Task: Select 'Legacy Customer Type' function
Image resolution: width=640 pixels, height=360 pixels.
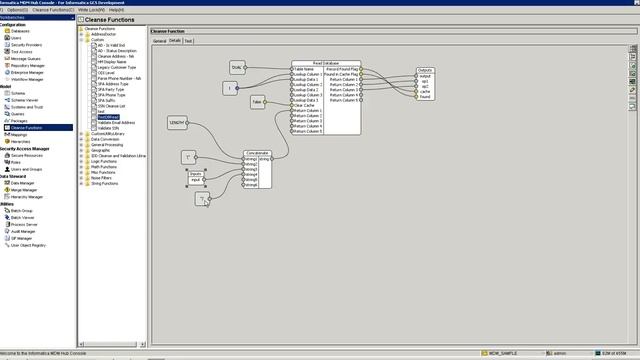Action: point(117,67)
